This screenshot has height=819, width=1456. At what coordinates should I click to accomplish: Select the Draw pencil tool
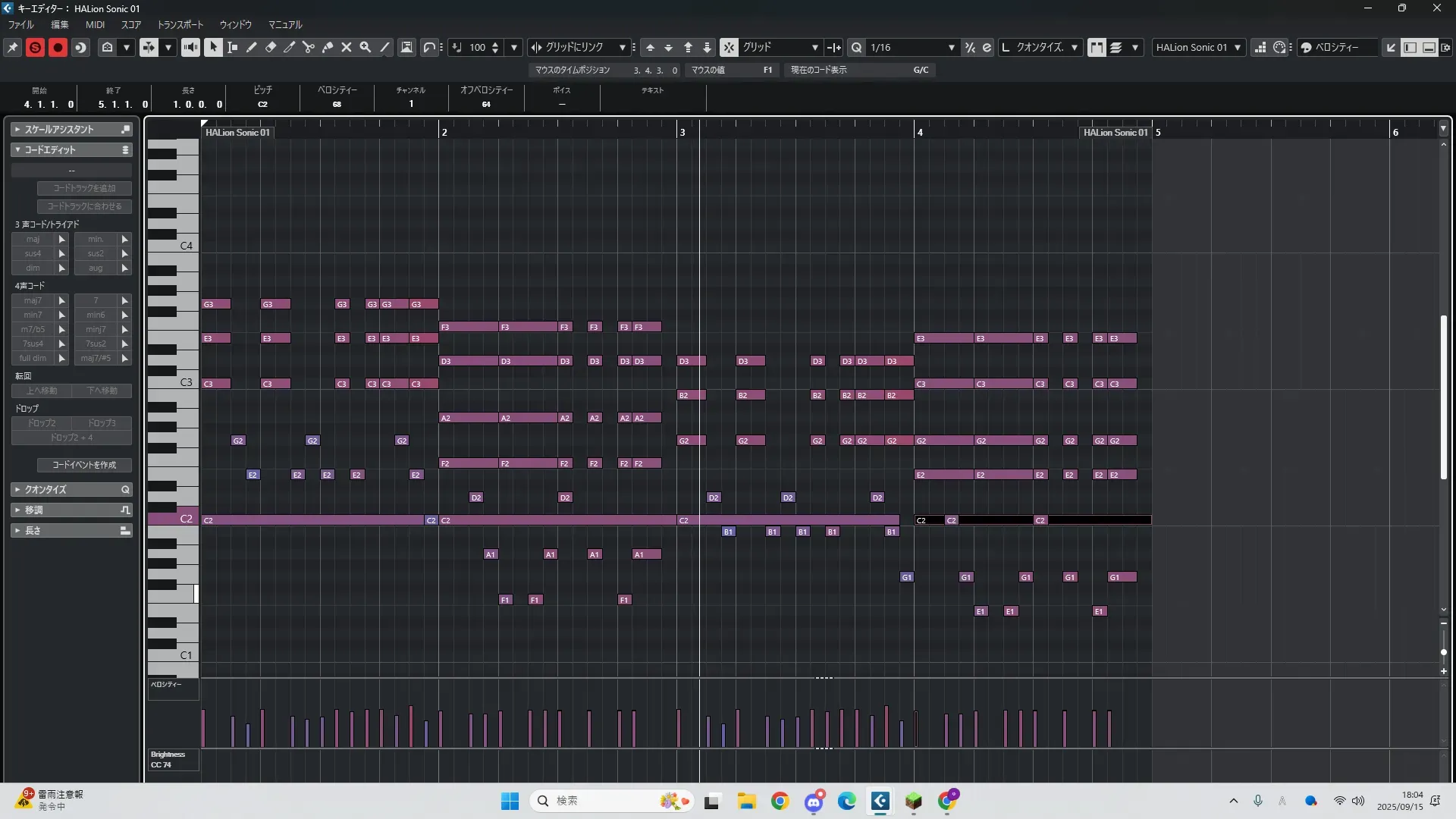pos(252,47)
